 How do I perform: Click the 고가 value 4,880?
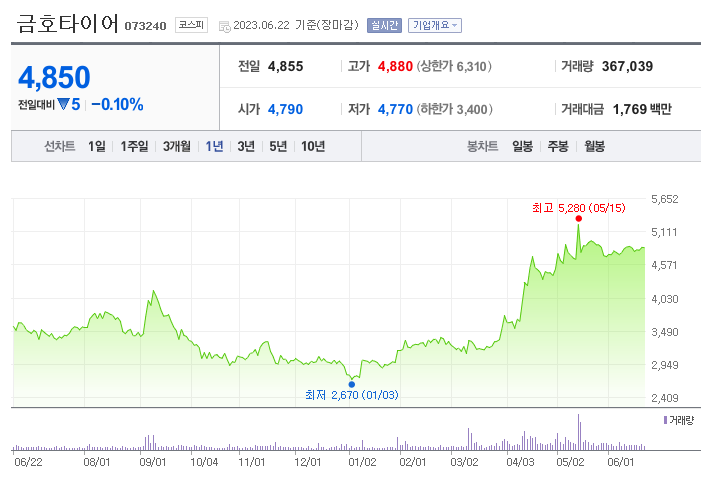coord(395,67)
